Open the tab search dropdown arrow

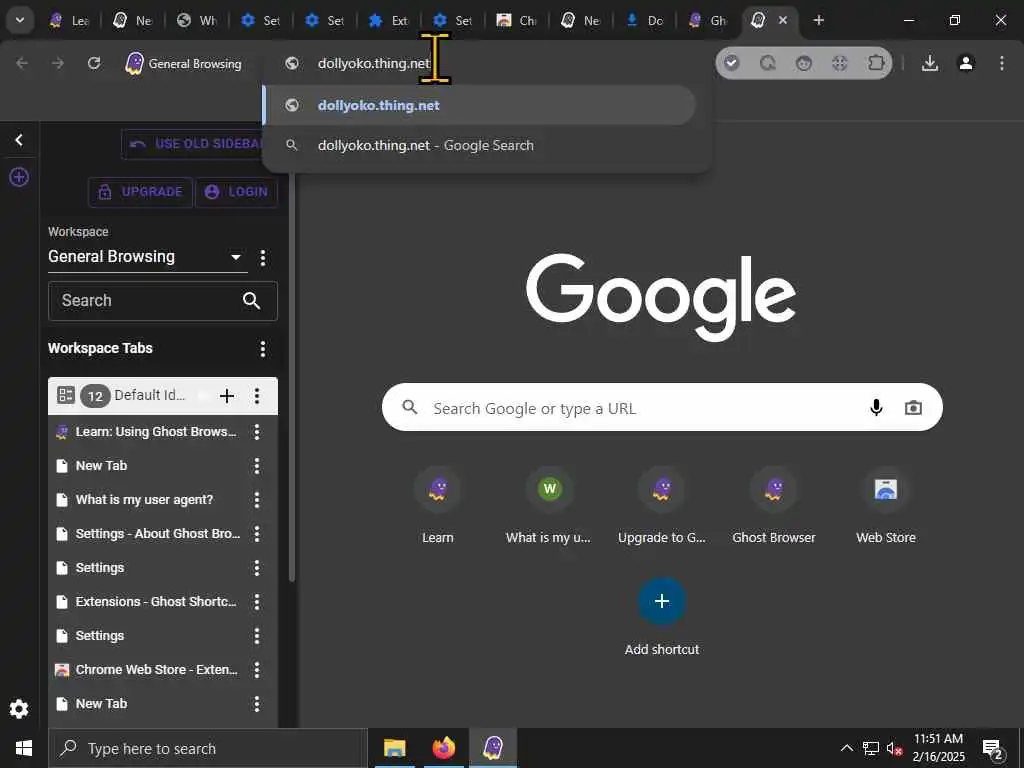[20, 20]
